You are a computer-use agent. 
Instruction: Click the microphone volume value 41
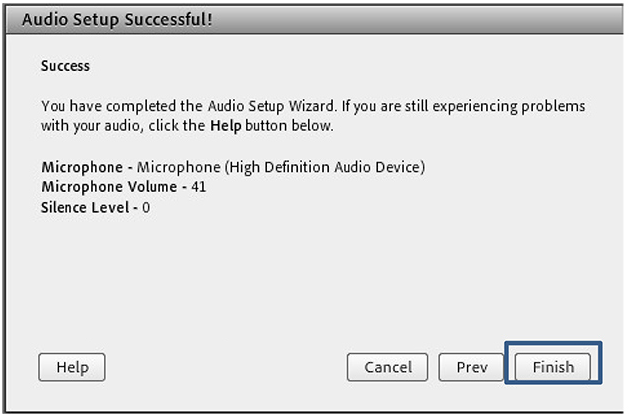[x=198, y=187]
